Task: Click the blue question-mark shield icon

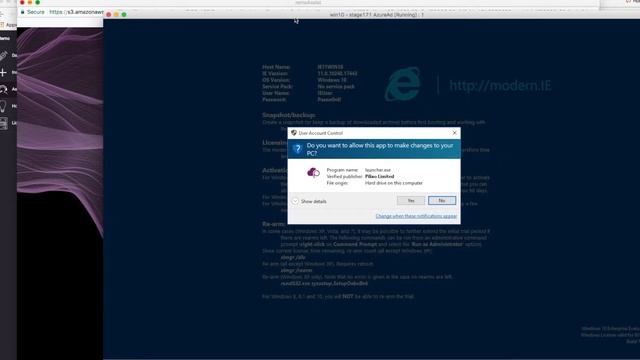Action: pos(298,149)
